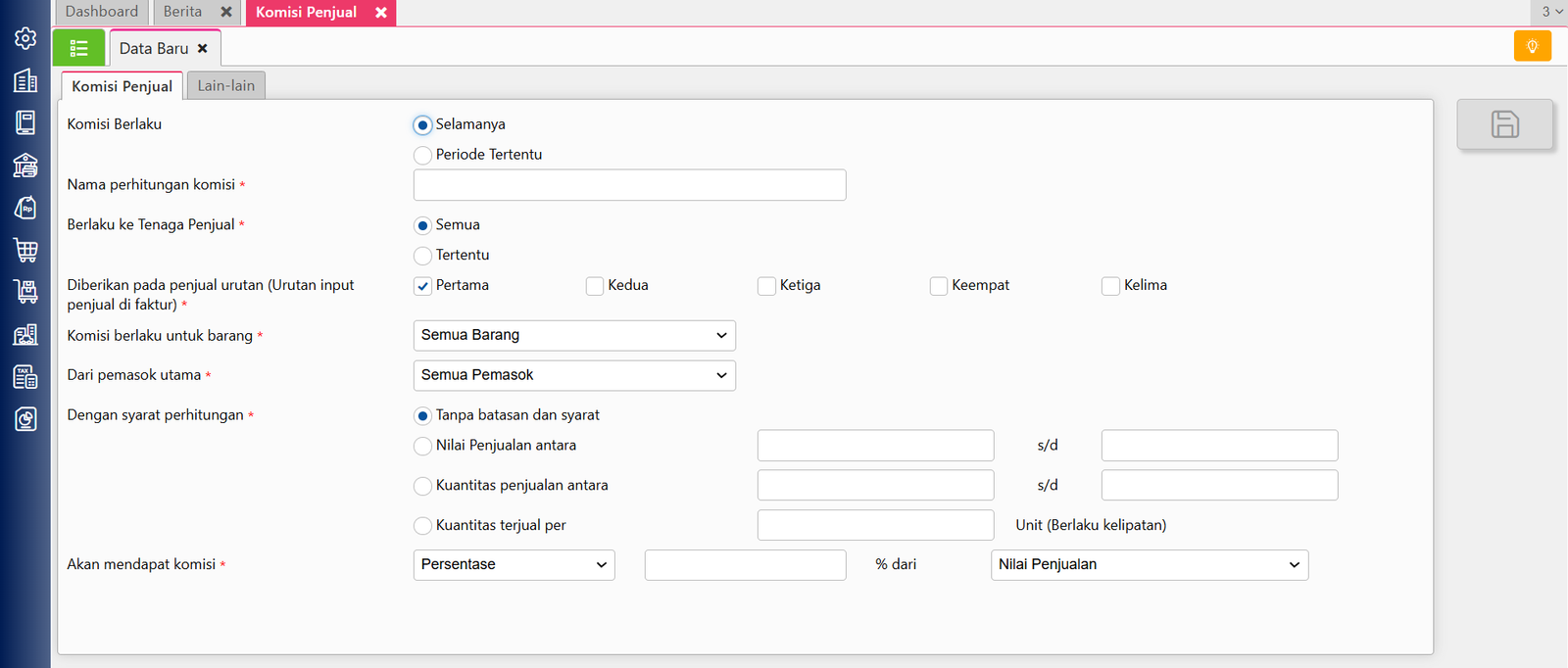Close the Komisi Penjual tab

[x=381, y=12]
